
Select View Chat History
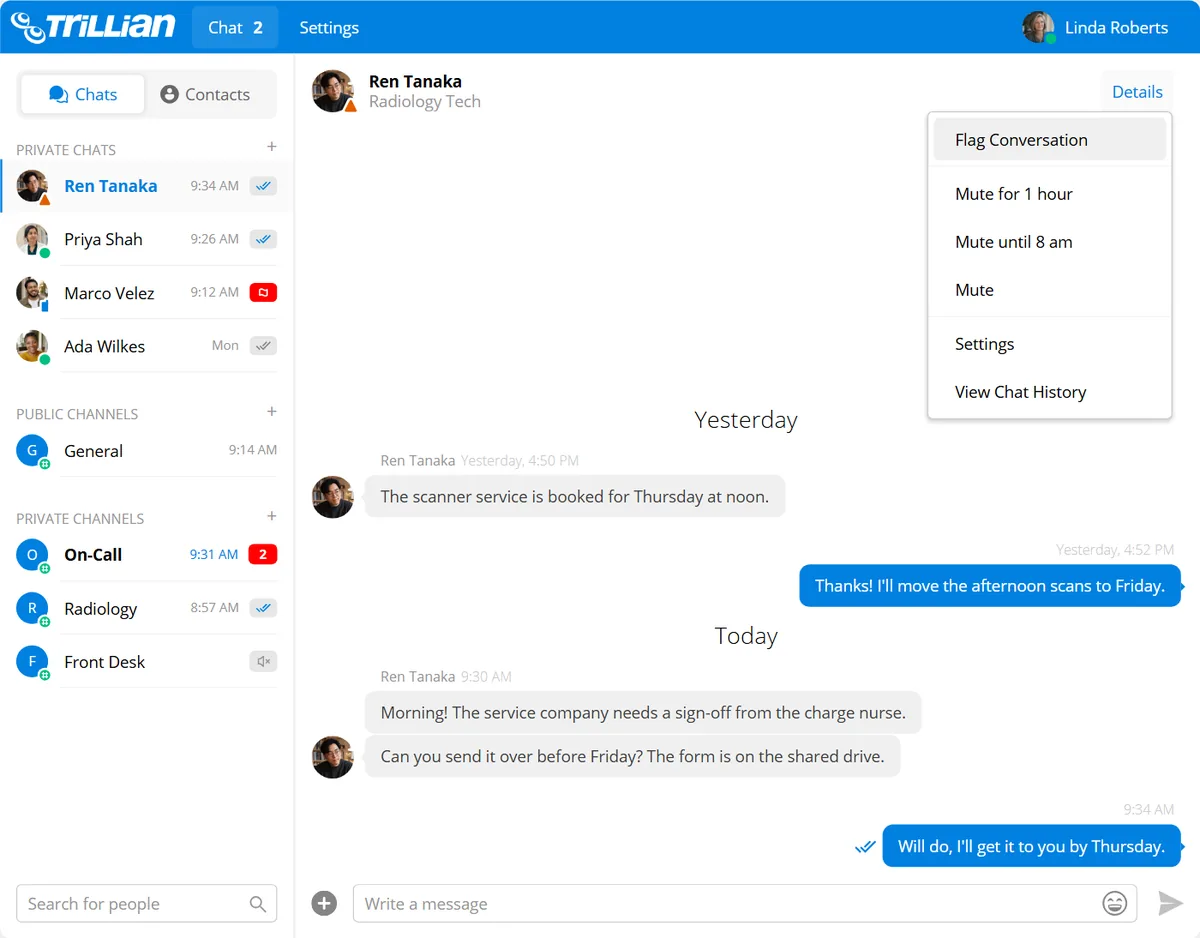click(1050, 392)
